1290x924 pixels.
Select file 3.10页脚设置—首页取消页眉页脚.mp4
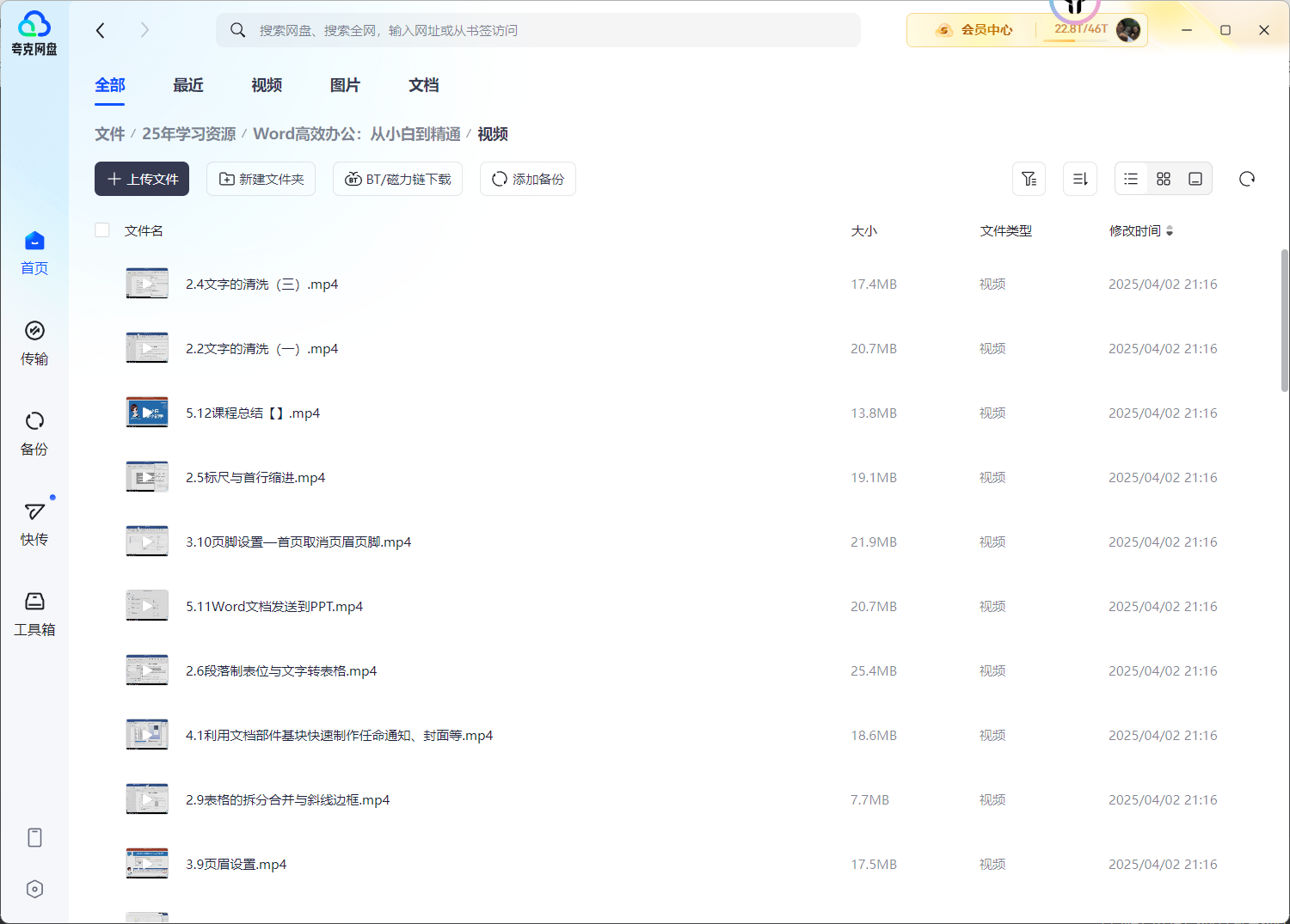pos(298,542)
